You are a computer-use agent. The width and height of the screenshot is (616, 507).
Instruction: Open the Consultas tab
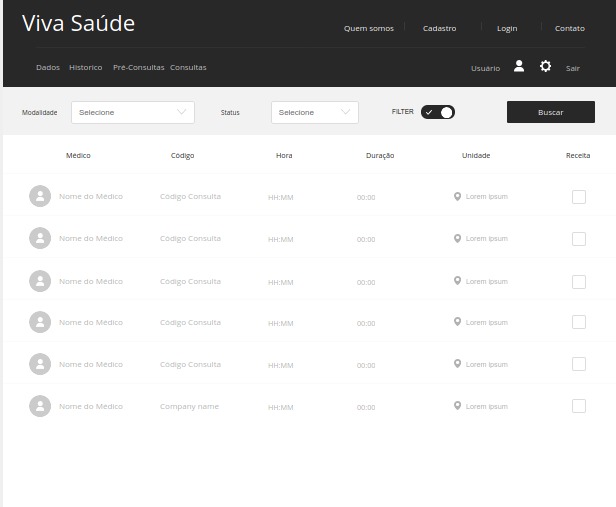tap(188, 68)
